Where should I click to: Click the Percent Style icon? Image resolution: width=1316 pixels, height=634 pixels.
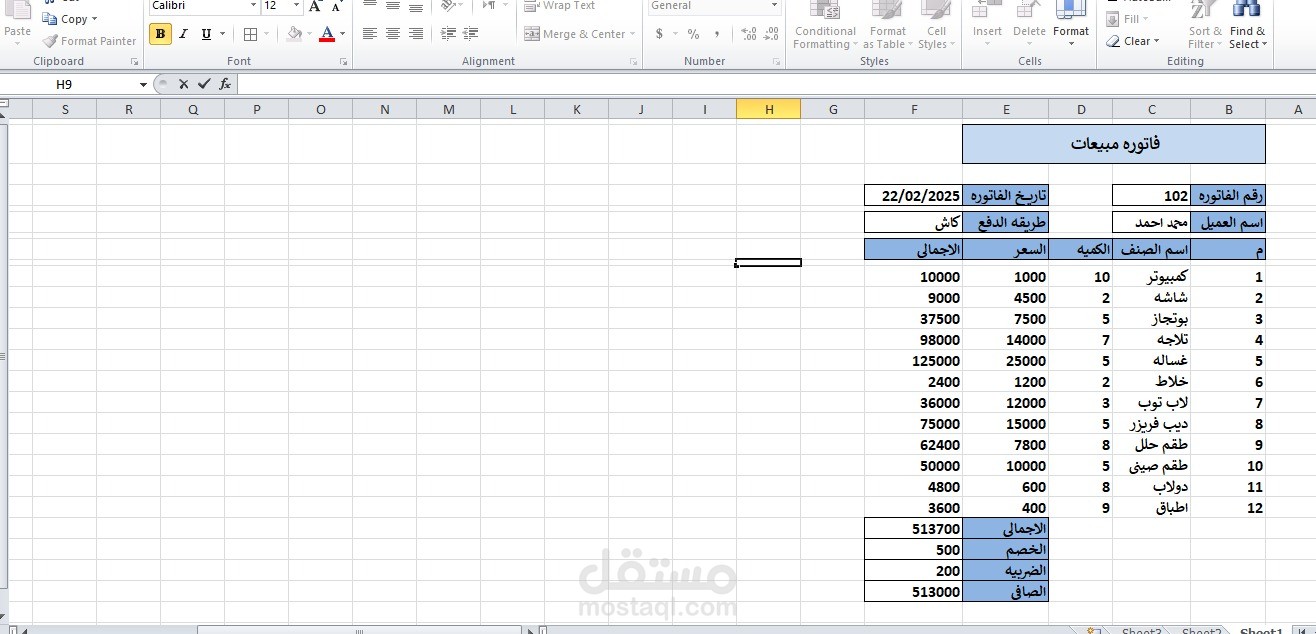694,34
